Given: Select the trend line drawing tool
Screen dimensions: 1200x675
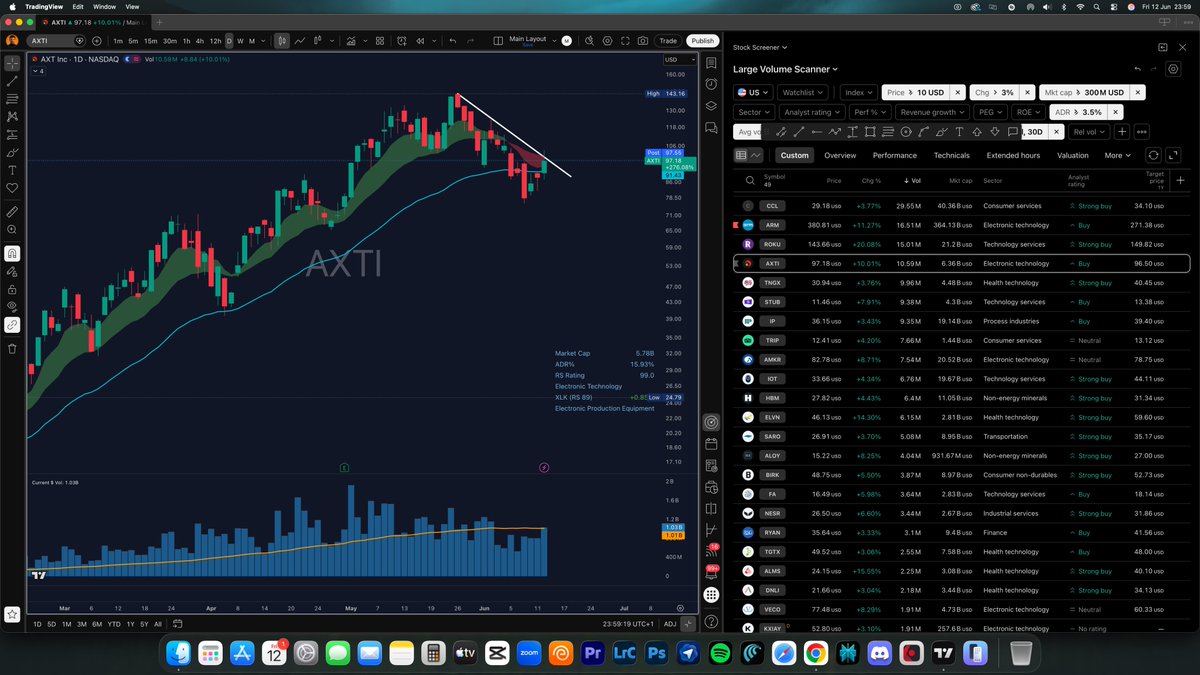Looking at the screenshot, I should point(12,81).
